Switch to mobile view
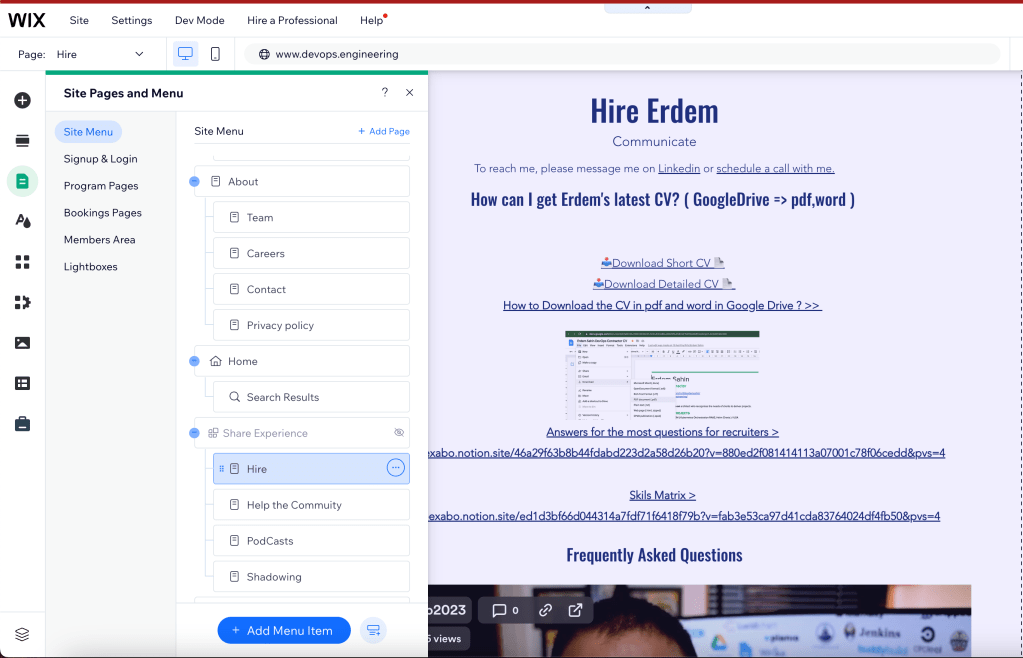This screenshot has width=1023, height=658. tap(215, 54)
